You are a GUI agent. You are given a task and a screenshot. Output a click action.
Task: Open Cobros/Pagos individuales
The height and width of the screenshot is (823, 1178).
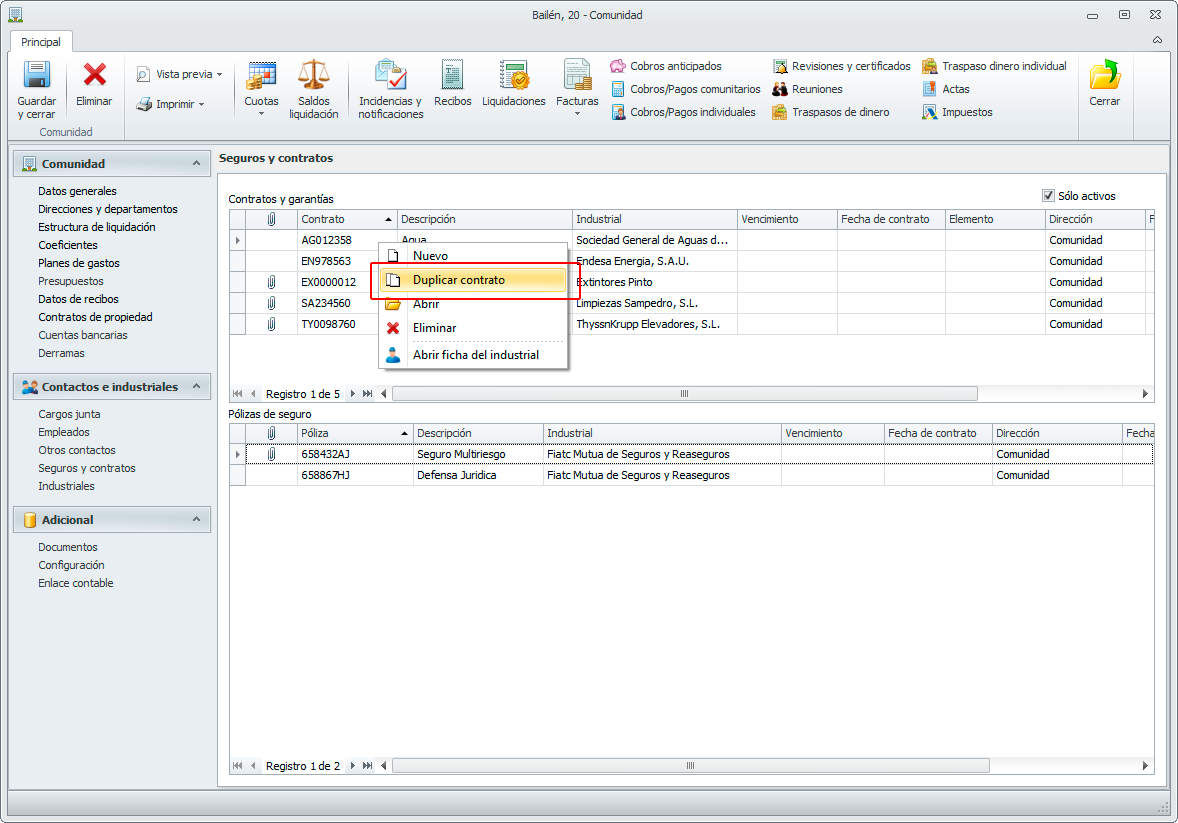coord(684,112)
